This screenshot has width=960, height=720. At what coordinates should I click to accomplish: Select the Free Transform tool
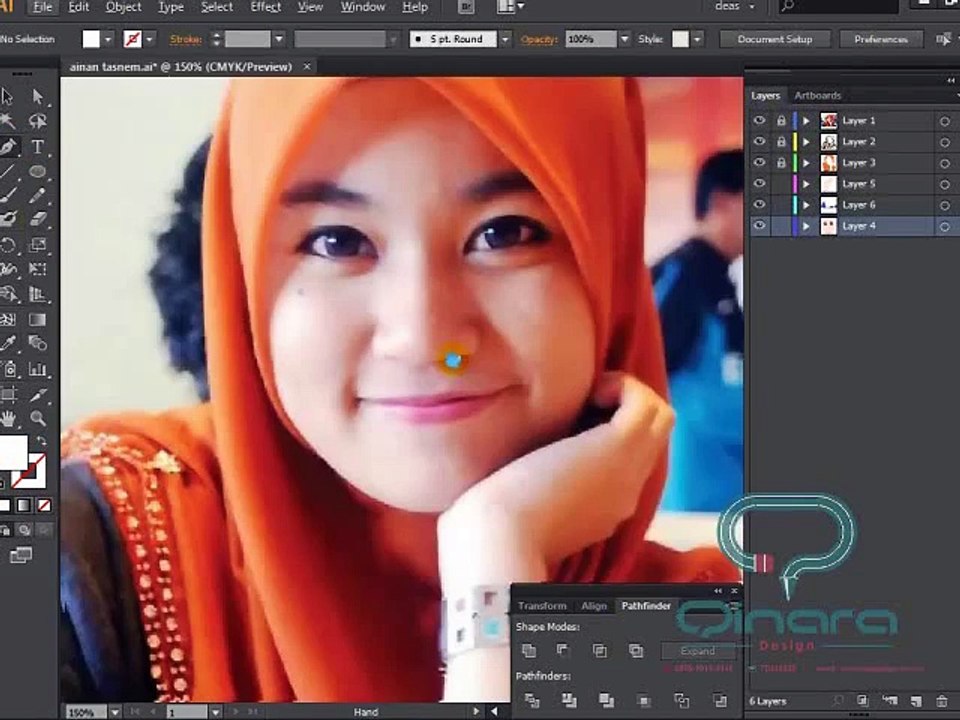(x=37, y=269)
